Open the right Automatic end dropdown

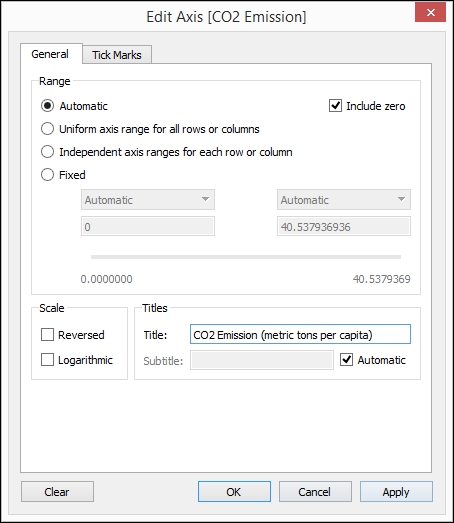pos(344,199)
